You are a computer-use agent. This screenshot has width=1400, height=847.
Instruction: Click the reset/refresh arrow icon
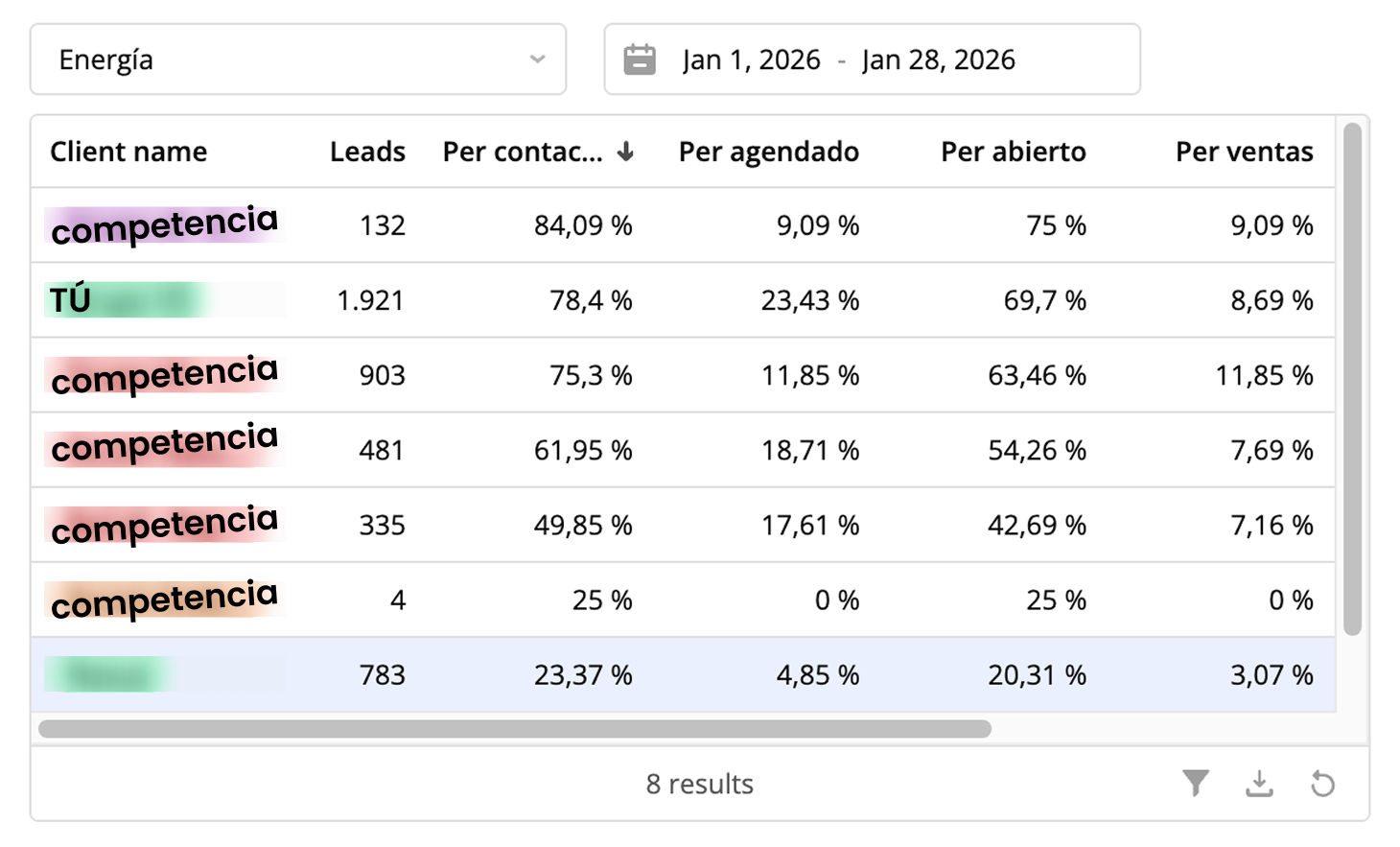(1322, 784)
